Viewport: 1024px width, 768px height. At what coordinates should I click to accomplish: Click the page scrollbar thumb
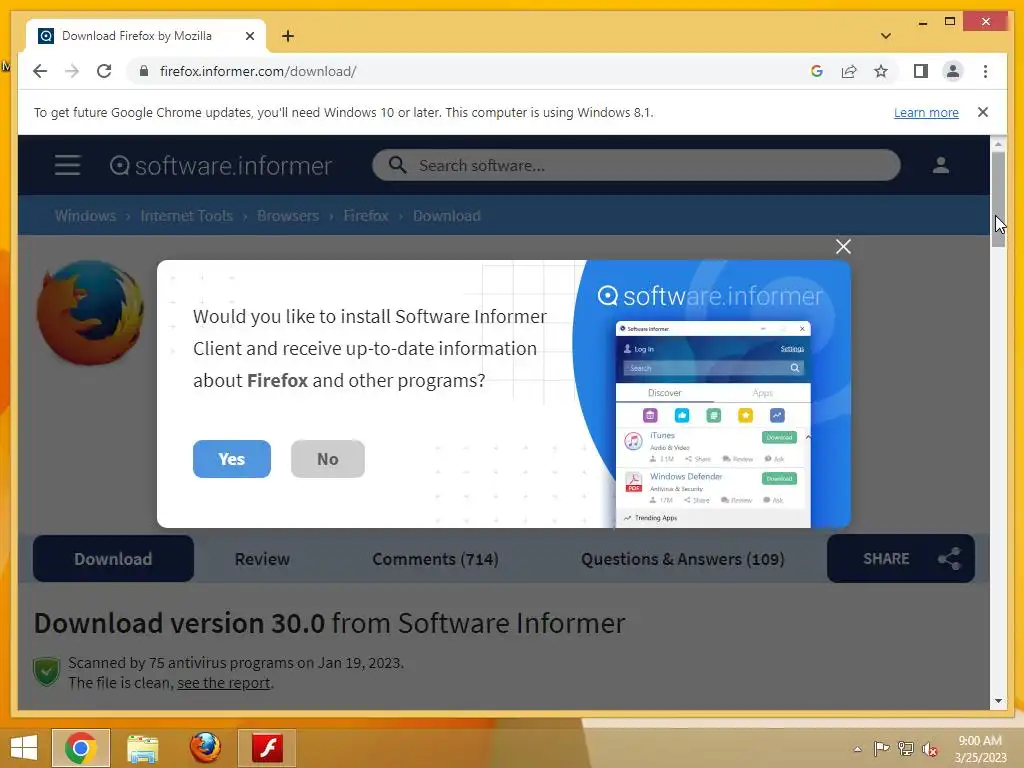pyautogui.click(x=998, y=199)
